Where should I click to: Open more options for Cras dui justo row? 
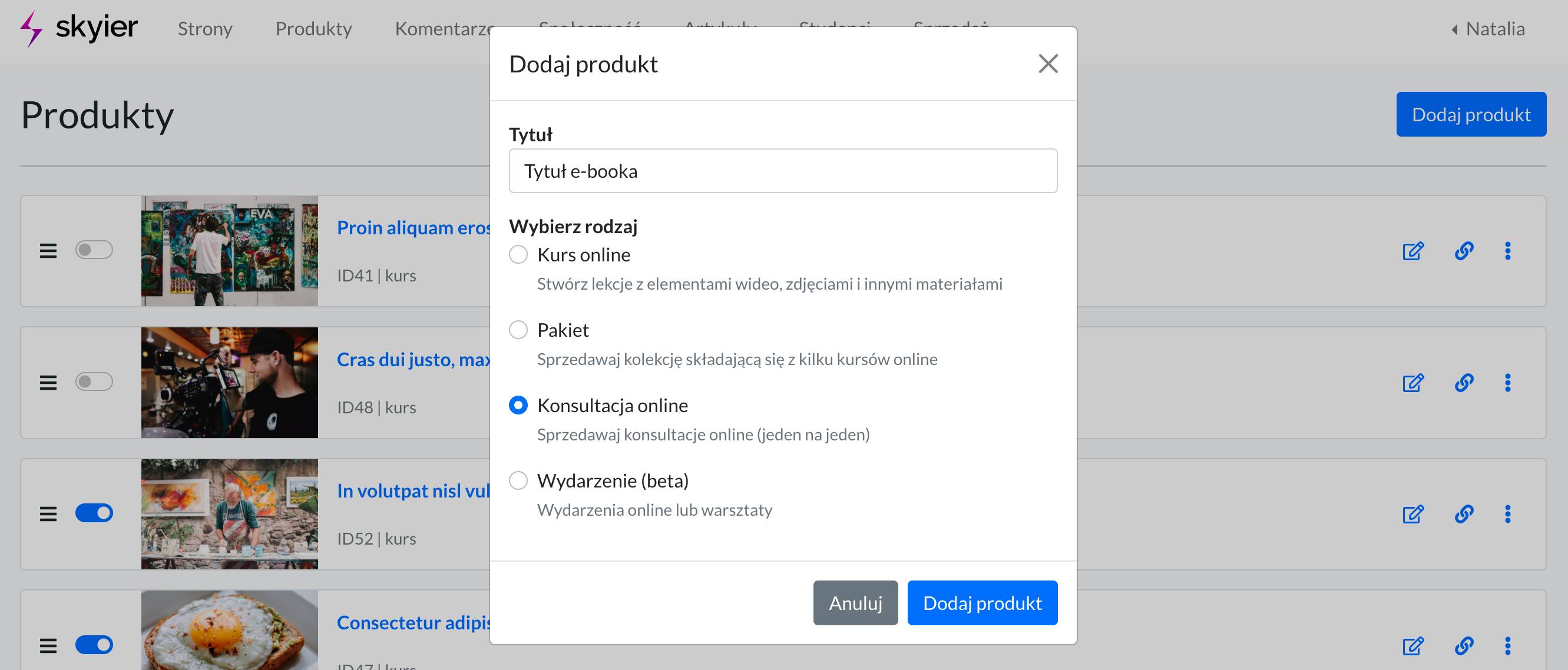click(1507, 383)
